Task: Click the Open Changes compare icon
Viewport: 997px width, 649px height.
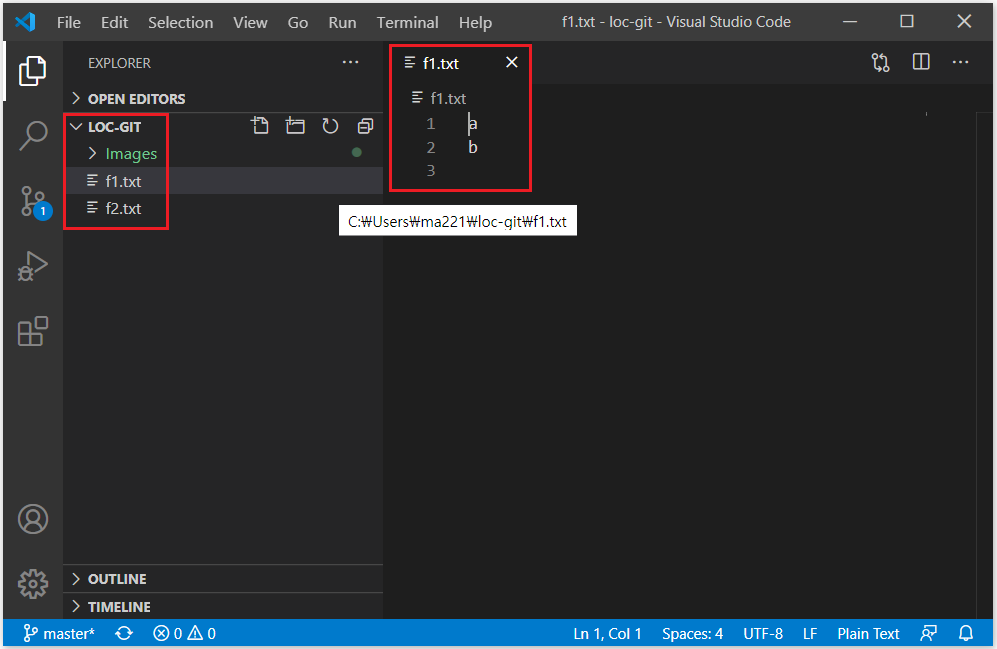Action: point(881,62)
